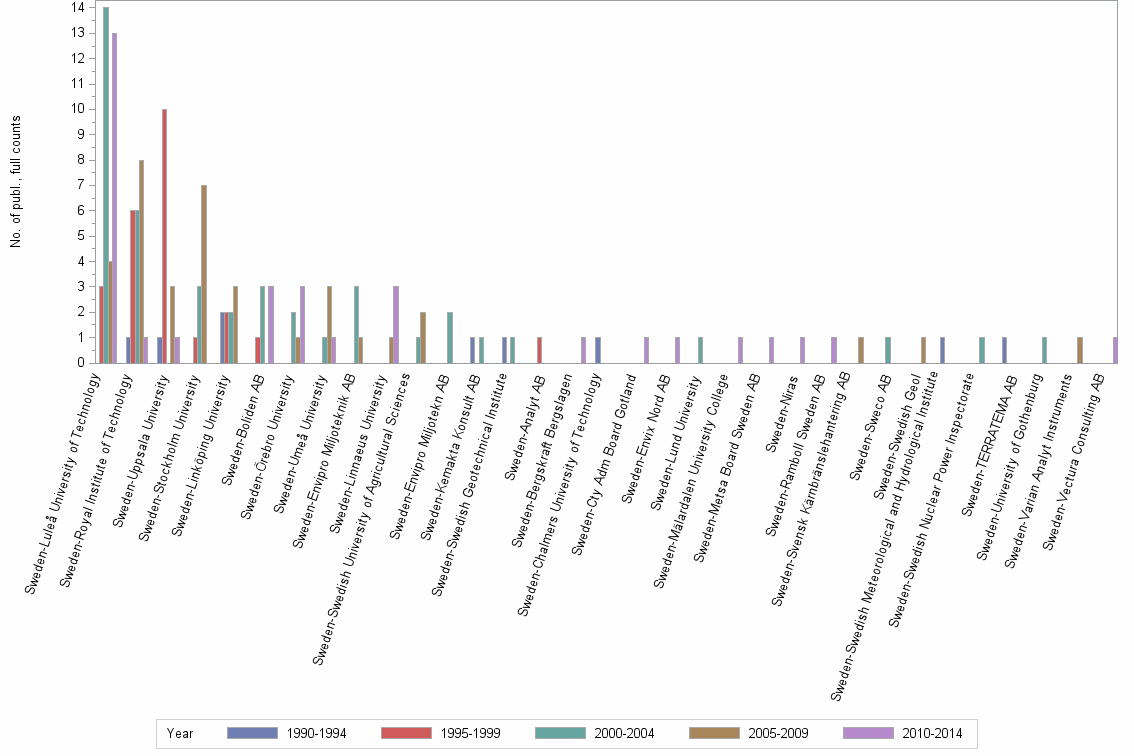Click the teal bar for Sweden-University of Gothenburg
Image resolution: width=1134 pixels, height=756 pixels.
[x=1045, y=350]
